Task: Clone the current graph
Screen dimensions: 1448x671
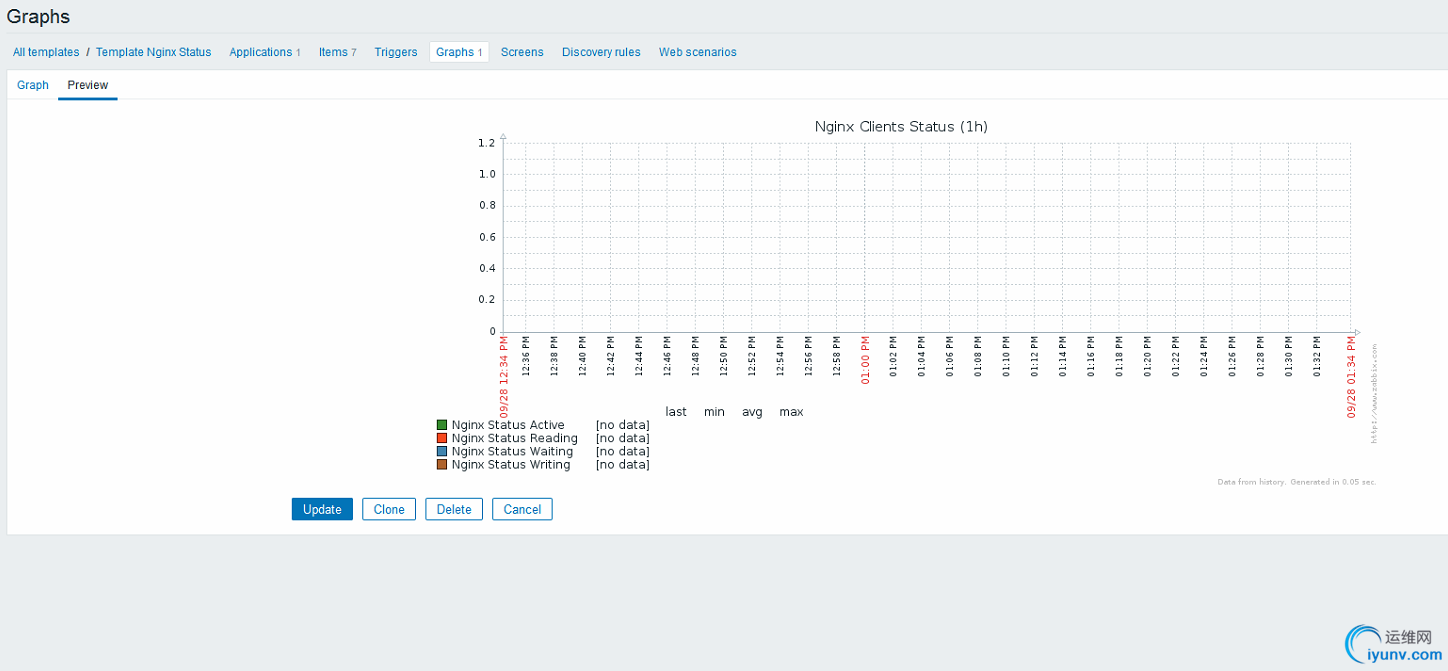Action: (x=389, y=509)
